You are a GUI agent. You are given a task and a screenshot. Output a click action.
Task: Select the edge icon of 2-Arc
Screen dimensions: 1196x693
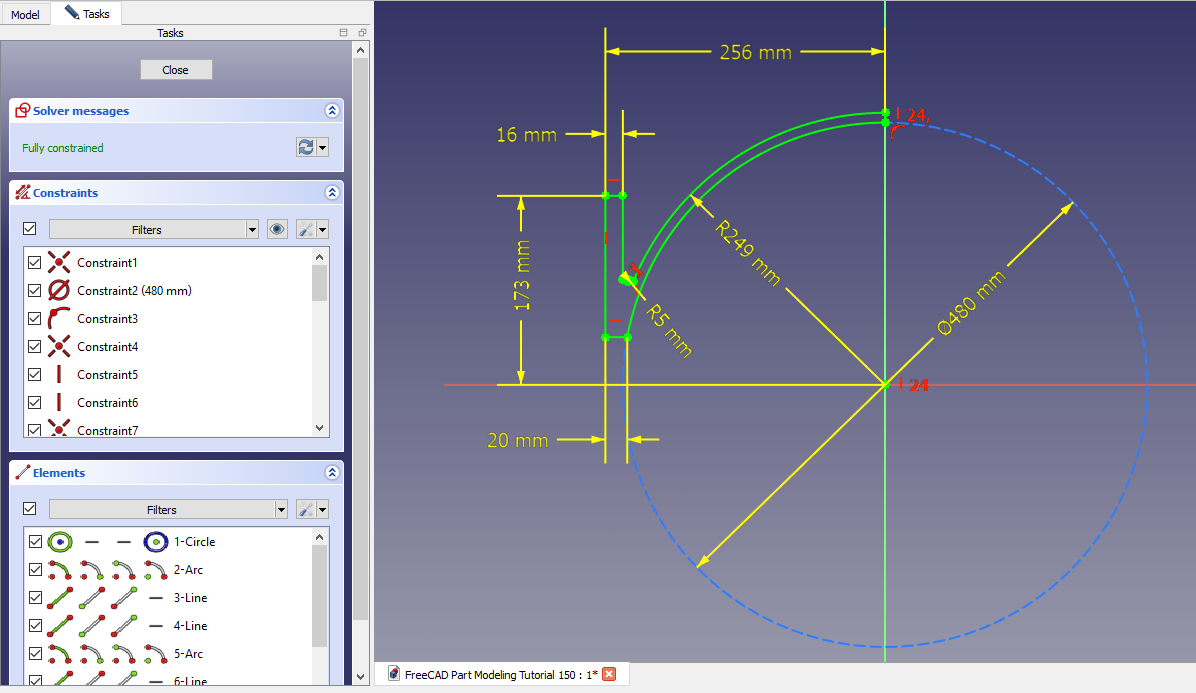60,570
